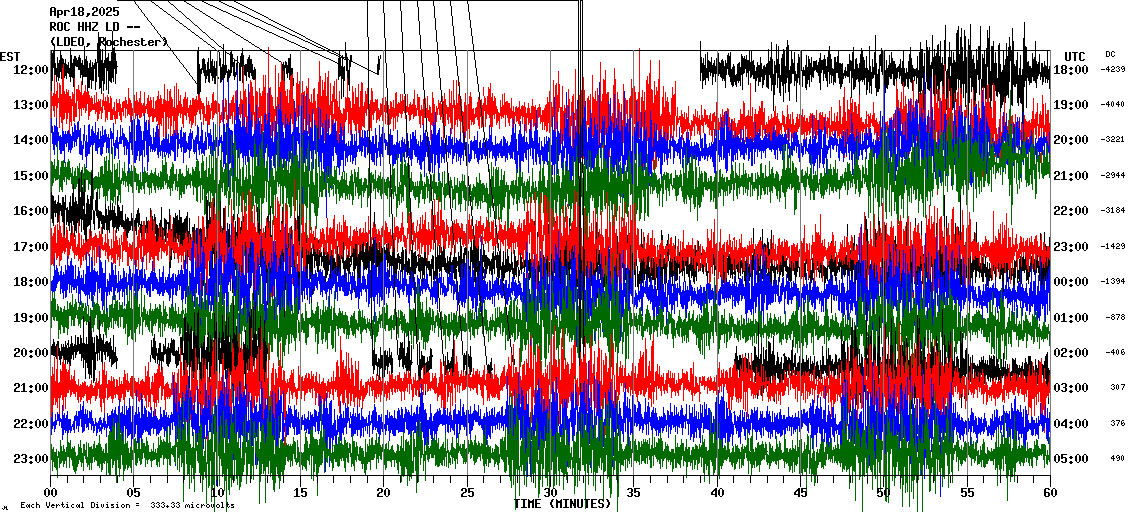Viewport: 1130px width, 519px height.
Task: Click the EST axis header
Action: [x=10, y=56]
